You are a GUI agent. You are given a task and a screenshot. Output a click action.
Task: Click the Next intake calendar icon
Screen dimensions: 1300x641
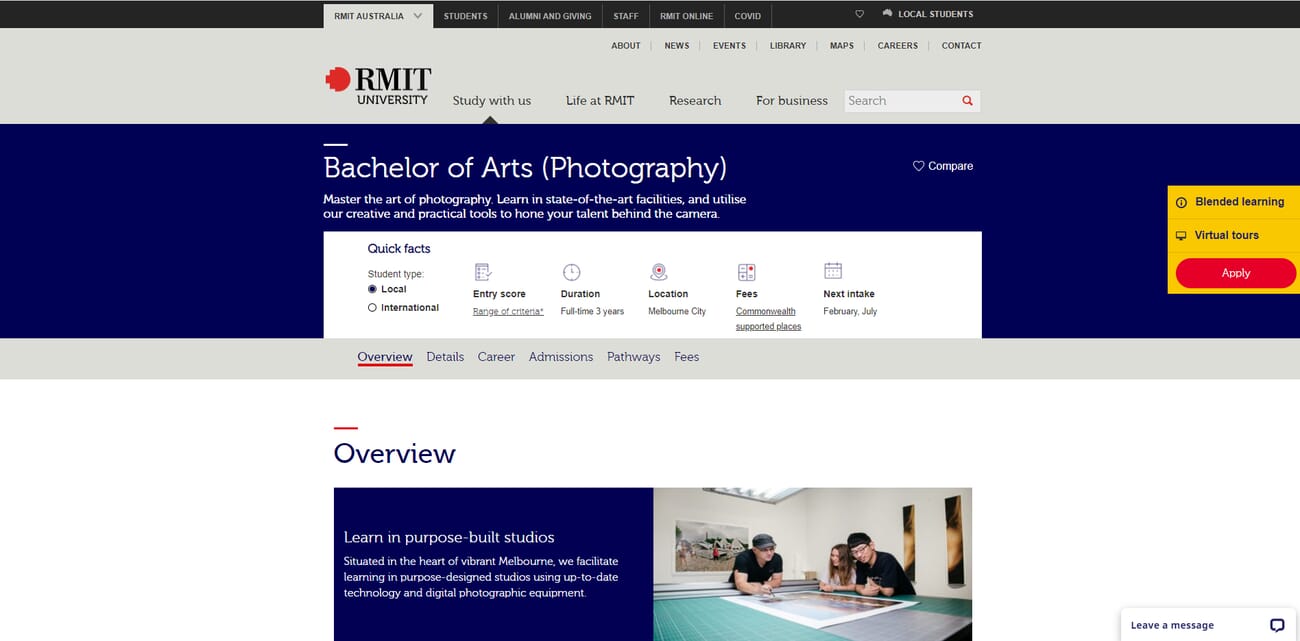(x=833, y=271)
